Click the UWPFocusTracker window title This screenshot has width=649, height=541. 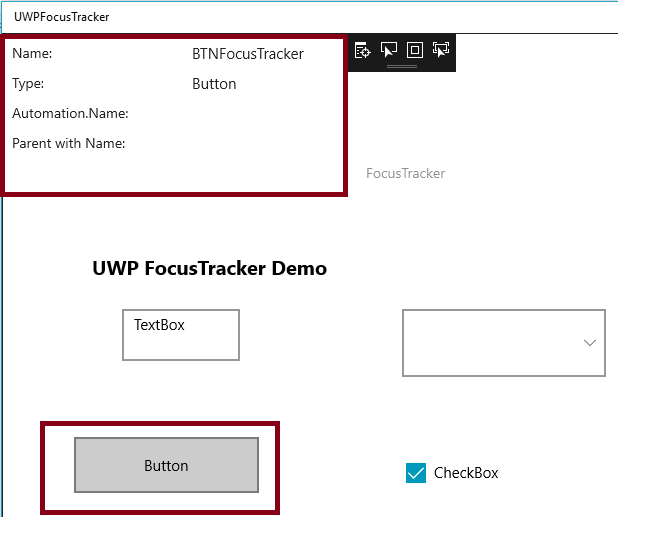pyautogui.click(x=62, y=17)
